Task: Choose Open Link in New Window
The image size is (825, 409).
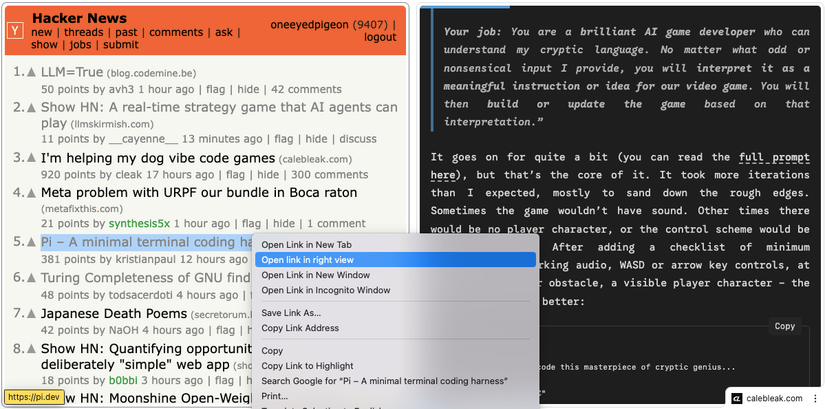Action: (x=395, y=275)
